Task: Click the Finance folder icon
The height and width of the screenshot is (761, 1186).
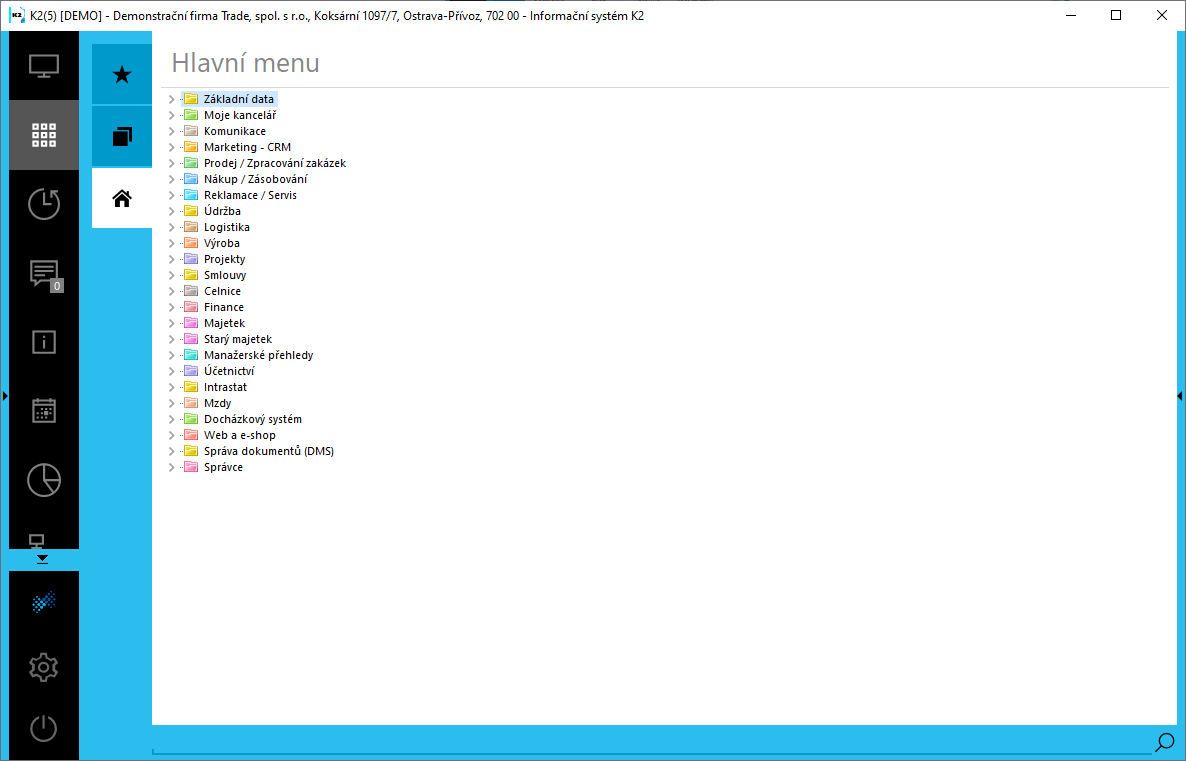Action: 191,307
